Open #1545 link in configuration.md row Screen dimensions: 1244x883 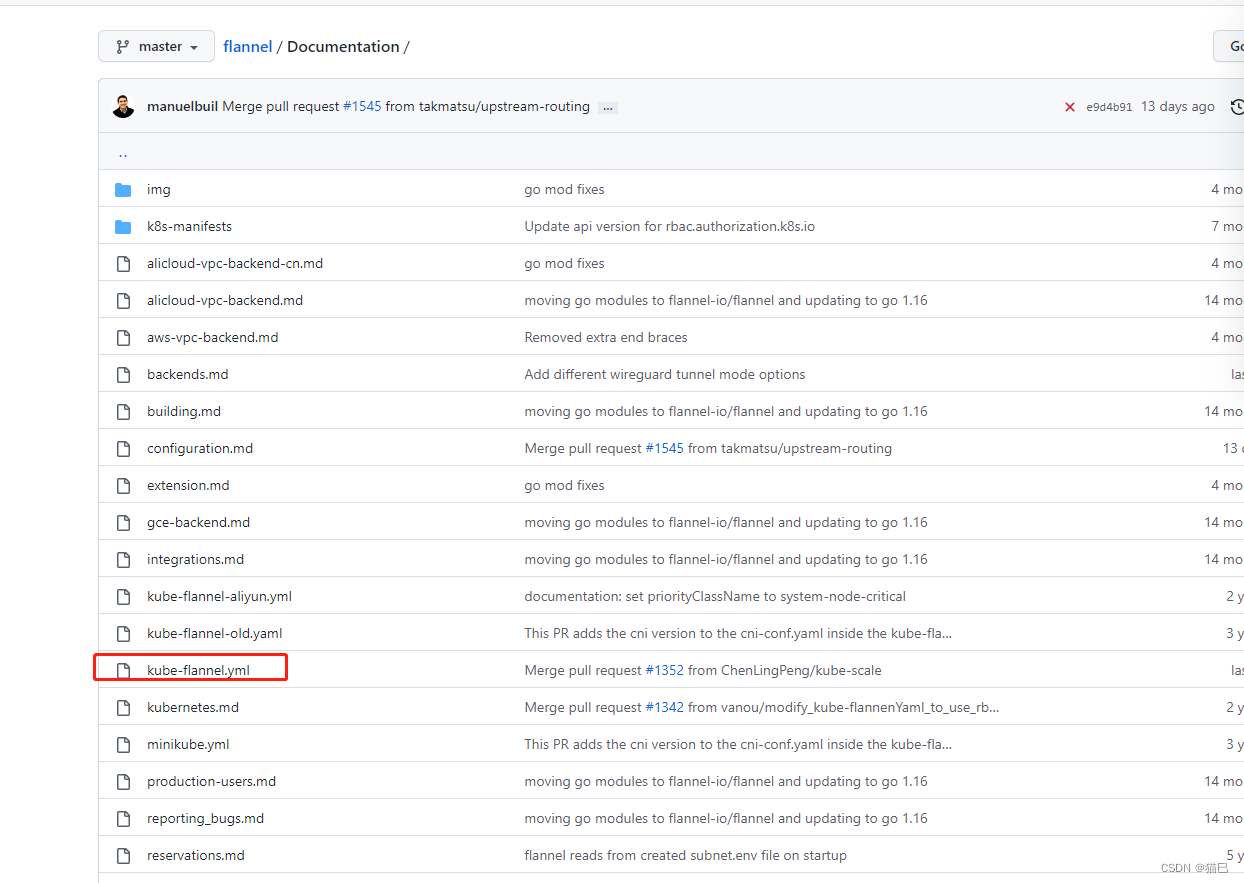665,448
